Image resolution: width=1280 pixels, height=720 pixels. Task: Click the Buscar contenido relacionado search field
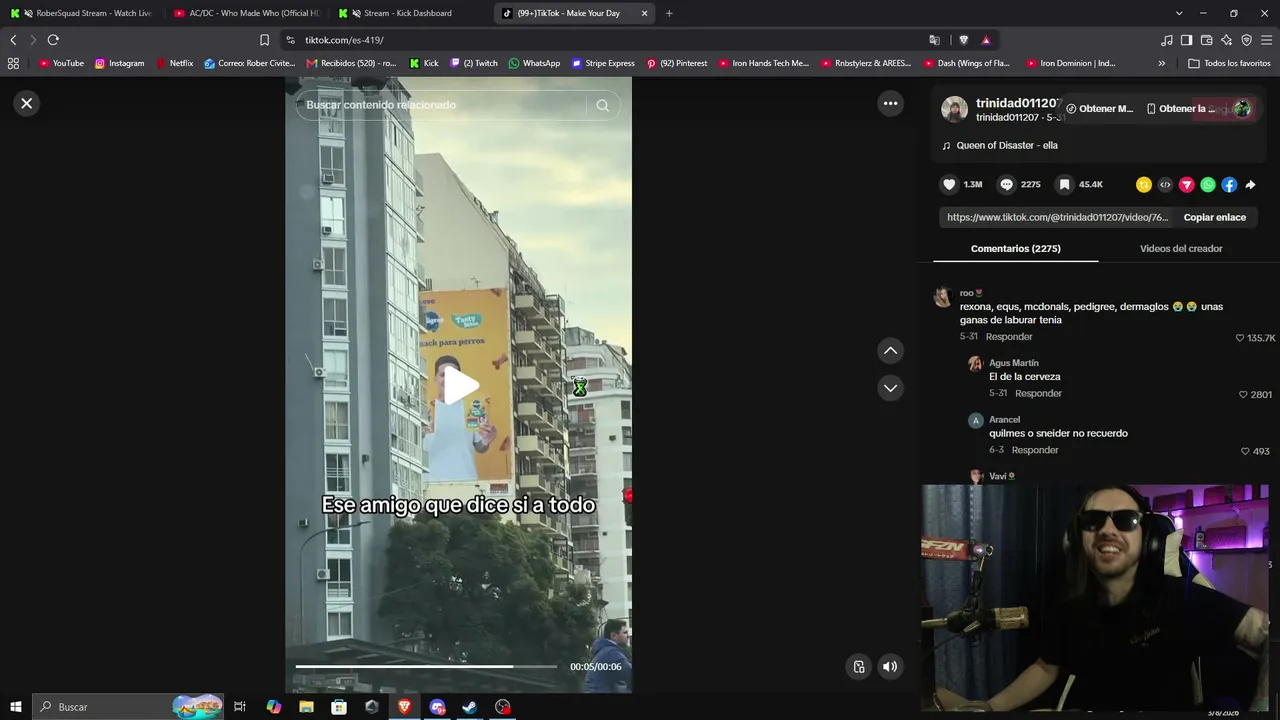pos(440,105)
